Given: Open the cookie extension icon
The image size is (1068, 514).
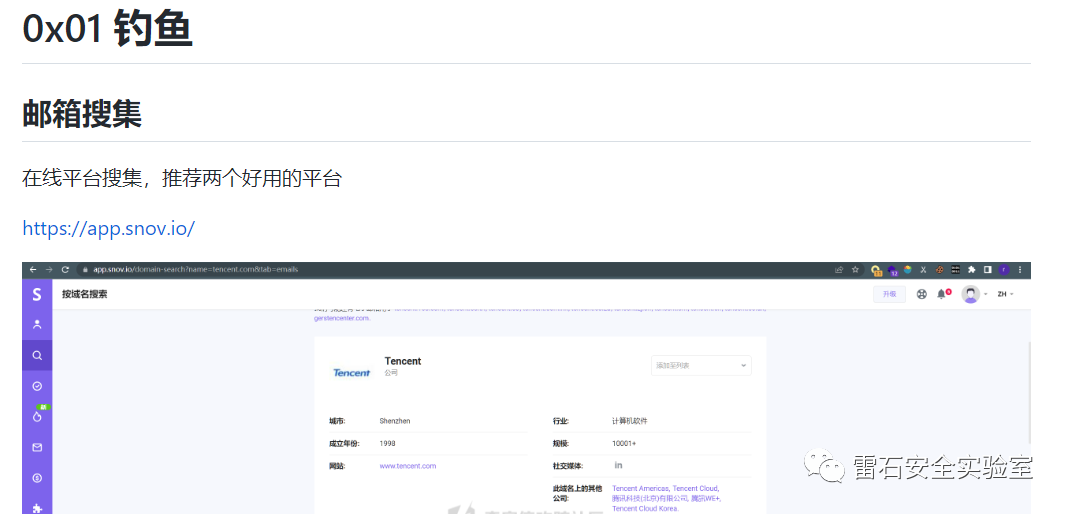Looking at the screenshot, I should (940, 270).
